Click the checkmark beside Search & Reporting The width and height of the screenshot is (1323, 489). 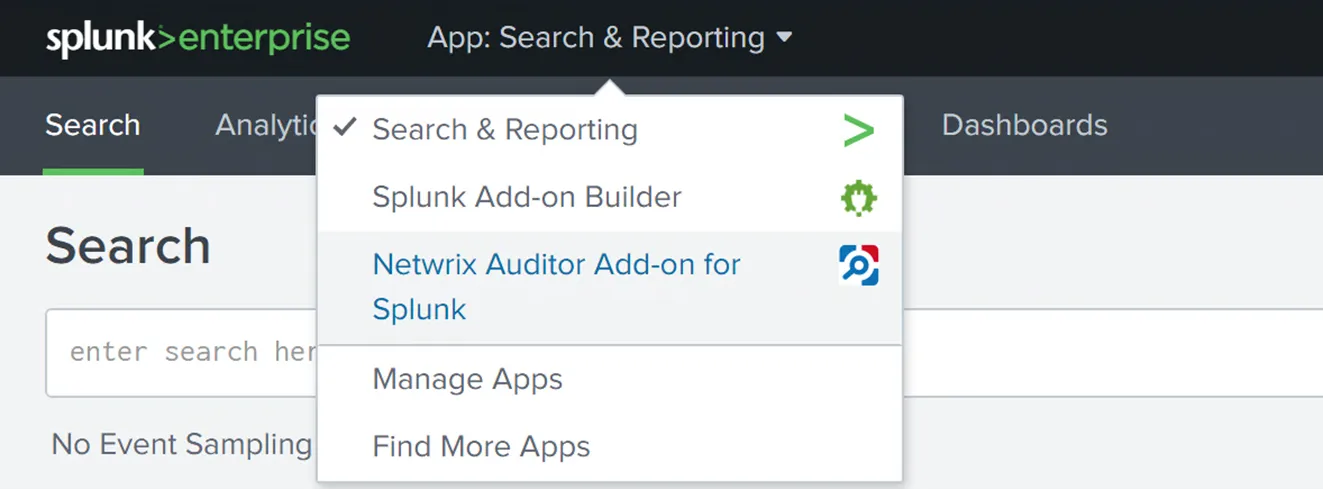tap(345, 128)
